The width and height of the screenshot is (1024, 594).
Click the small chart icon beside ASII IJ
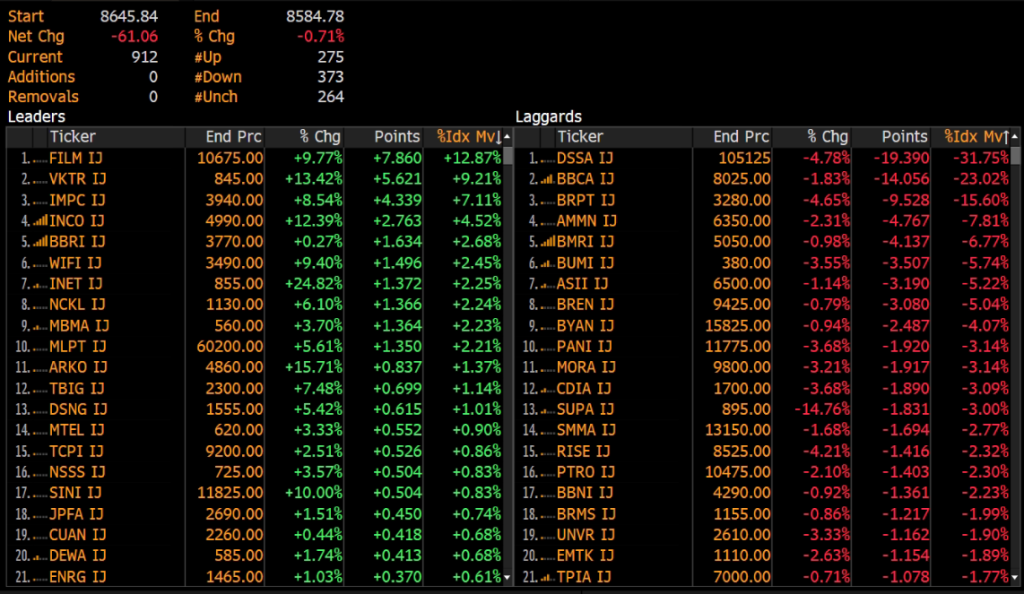546,284
